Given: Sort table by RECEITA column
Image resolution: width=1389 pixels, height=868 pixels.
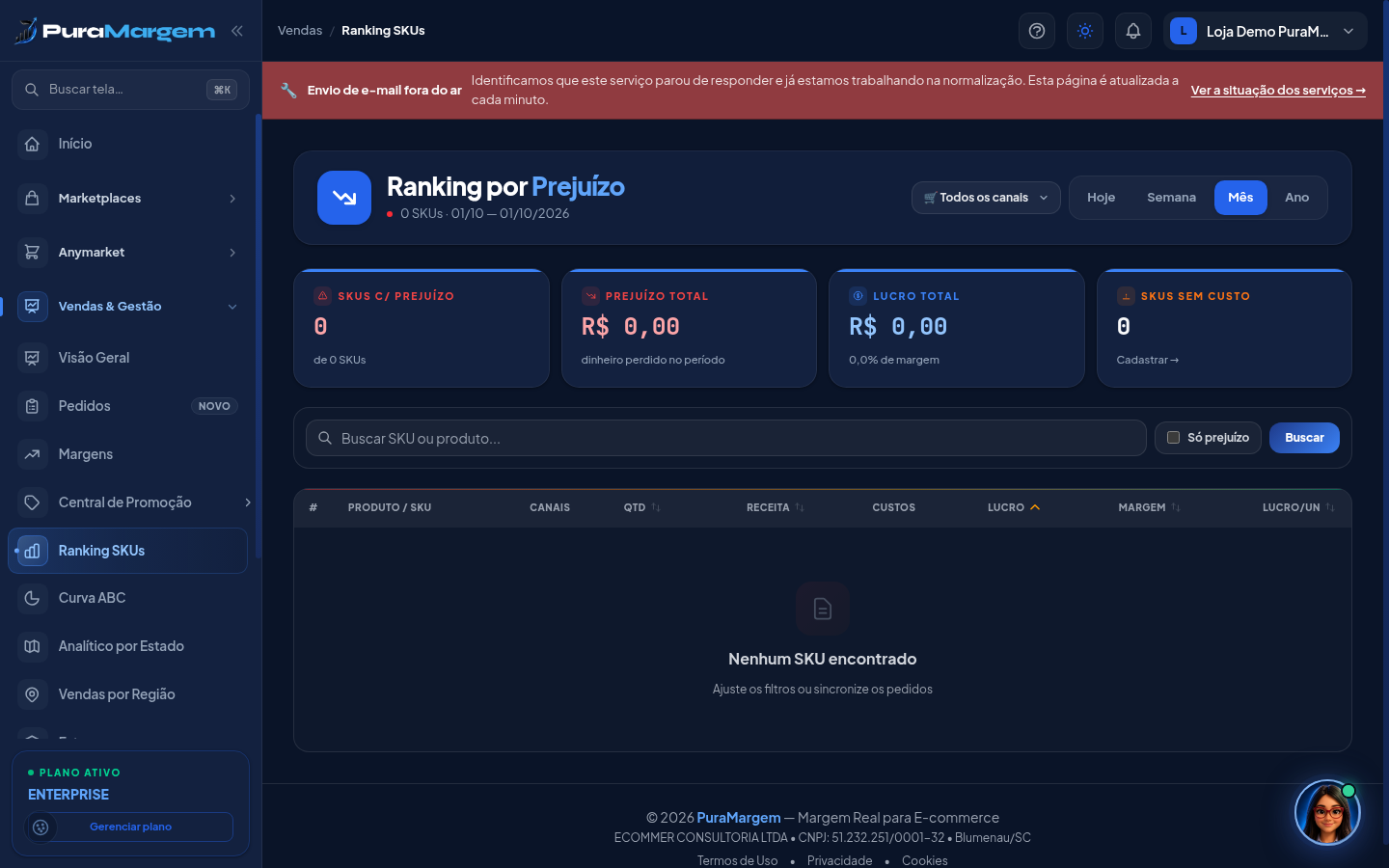Looking at the screenshot, I should [776, 507].
